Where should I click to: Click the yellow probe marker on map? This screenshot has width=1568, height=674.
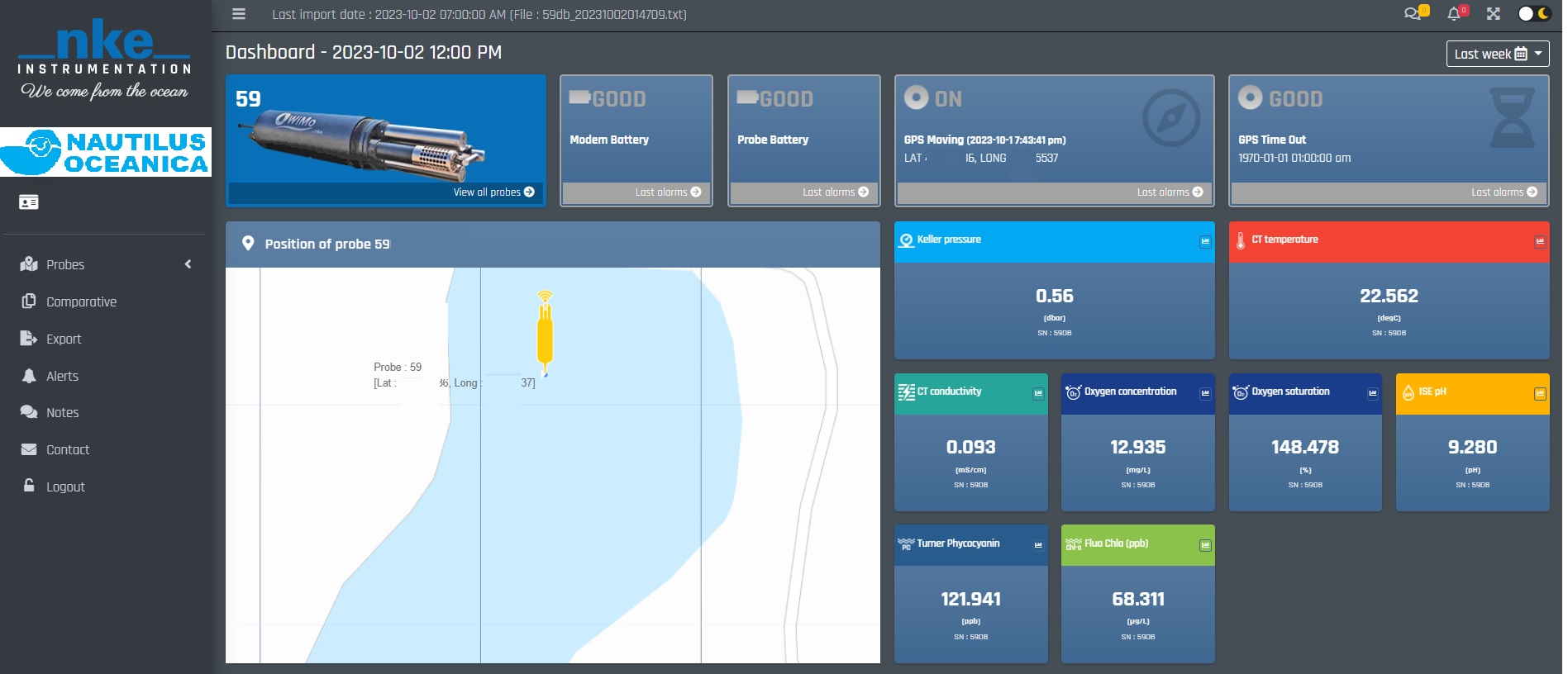(545, 335)
